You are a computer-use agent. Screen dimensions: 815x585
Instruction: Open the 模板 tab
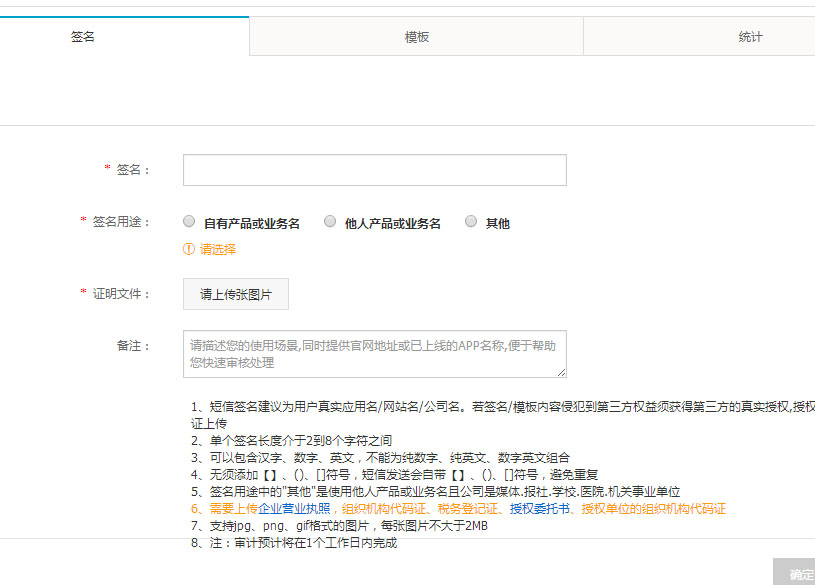pyautogui.click(x=416, y=37)
